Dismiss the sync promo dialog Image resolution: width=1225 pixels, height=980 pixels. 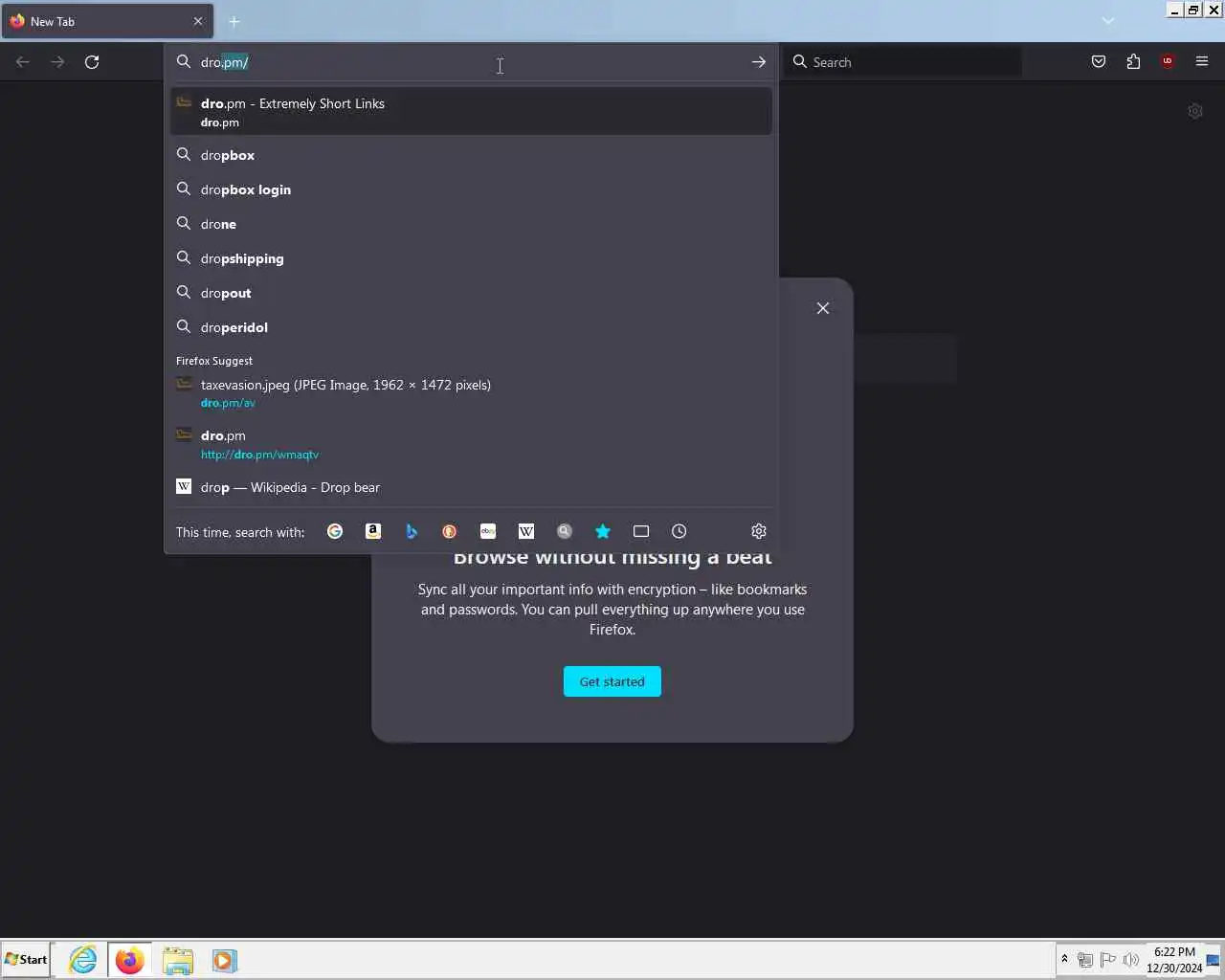tap(823, 308)
